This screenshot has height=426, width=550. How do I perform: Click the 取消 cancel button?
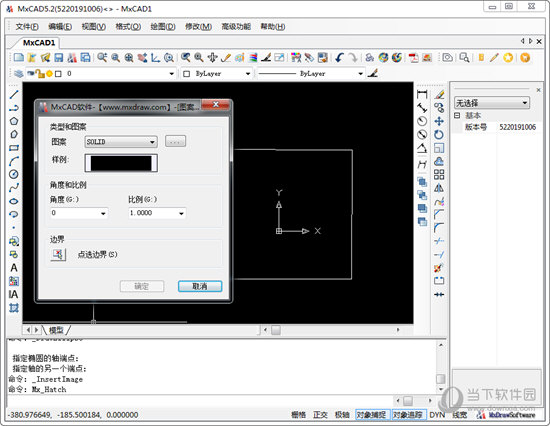(x=200, y=286)
